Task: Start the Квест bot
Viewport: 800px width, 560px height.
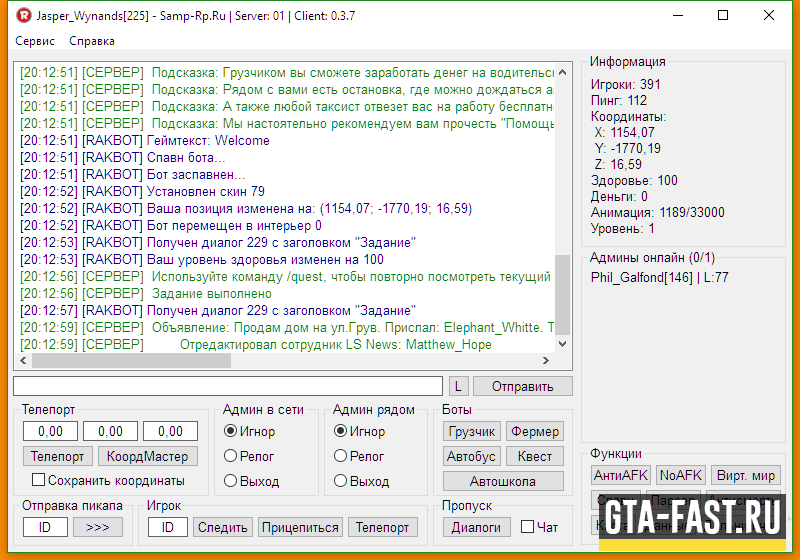Action: pyautogui.click(x=535, y=456)
